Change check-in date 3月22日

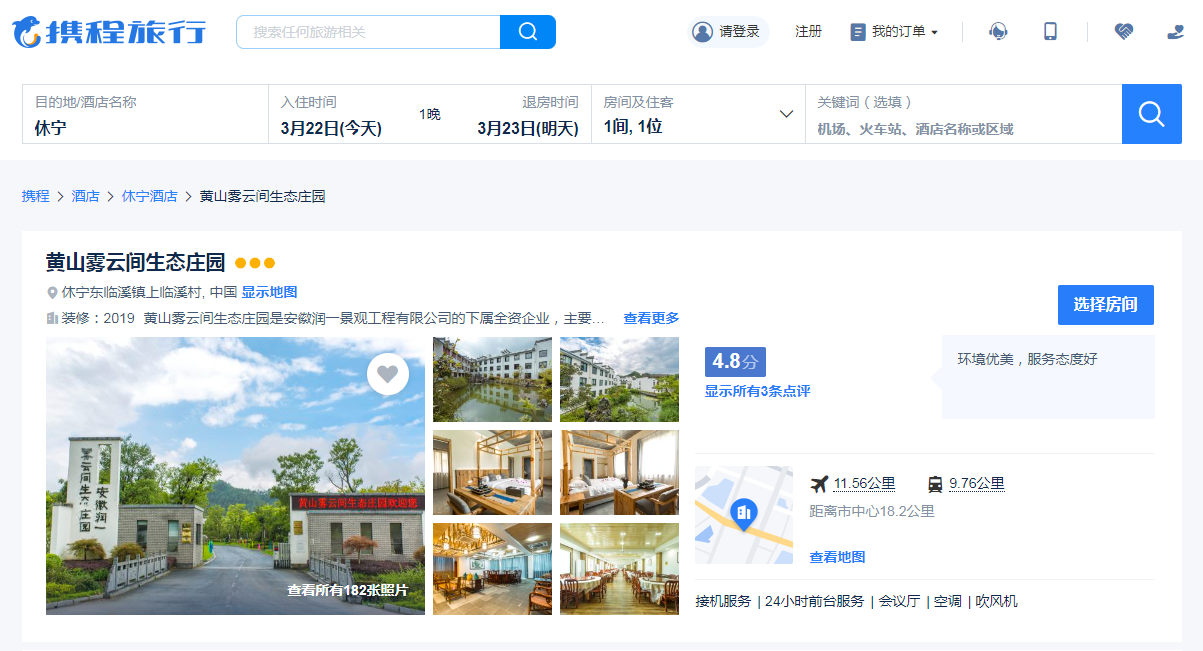[x=331, y=128]
